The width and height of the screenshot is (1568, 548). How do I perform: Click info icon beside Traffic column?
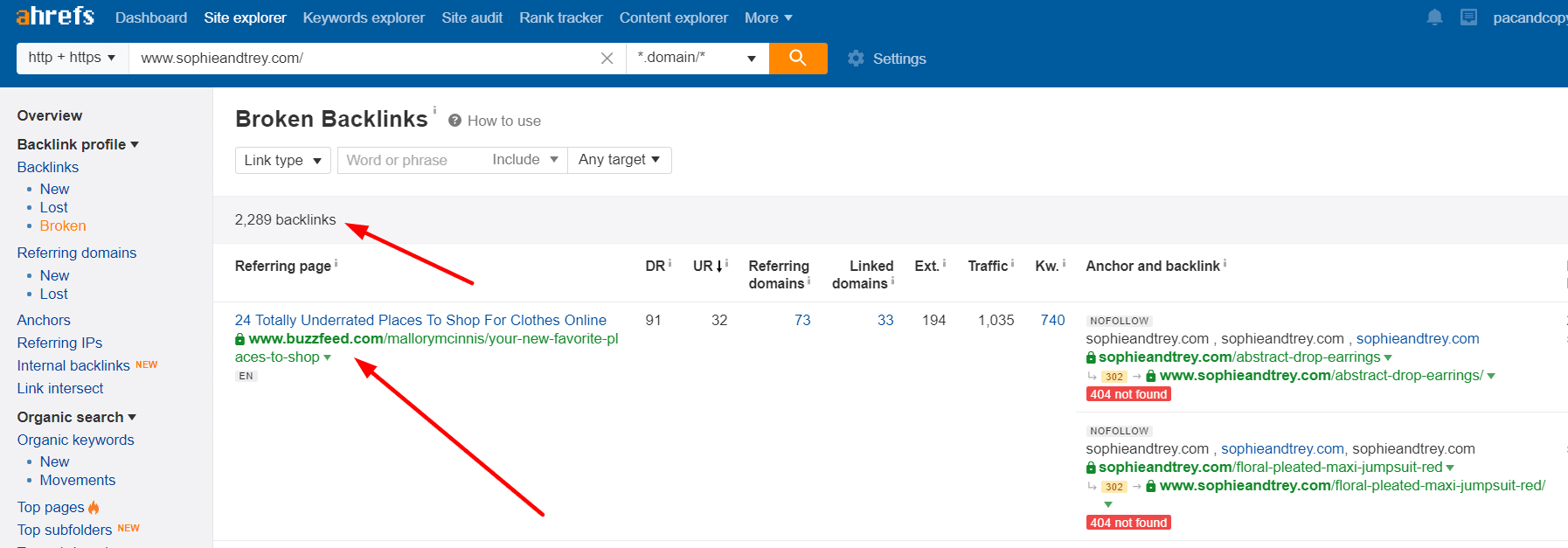[1012, 263]
